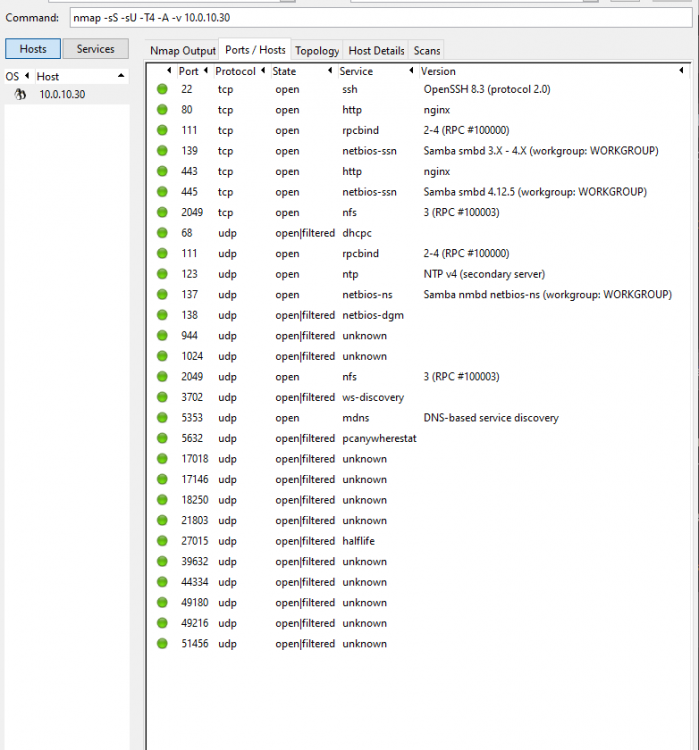Image resolution: width=699 pixels, height=750 pixels.
Task: Click inside the Command input field
Action: 381,18
